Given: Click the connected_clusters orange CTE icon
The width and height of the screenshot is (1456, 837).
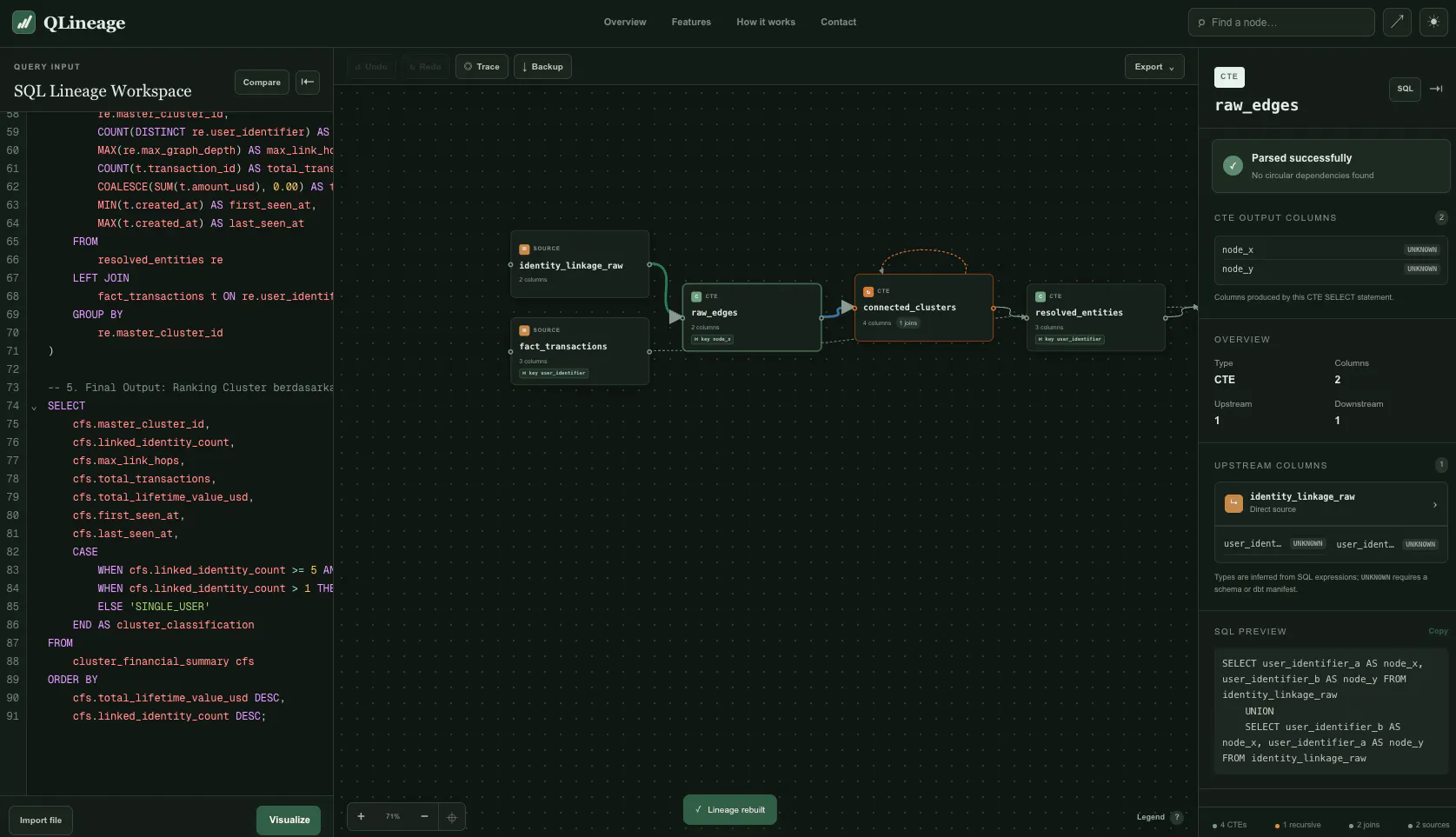Looking at the screenshot, I should 868,292.
